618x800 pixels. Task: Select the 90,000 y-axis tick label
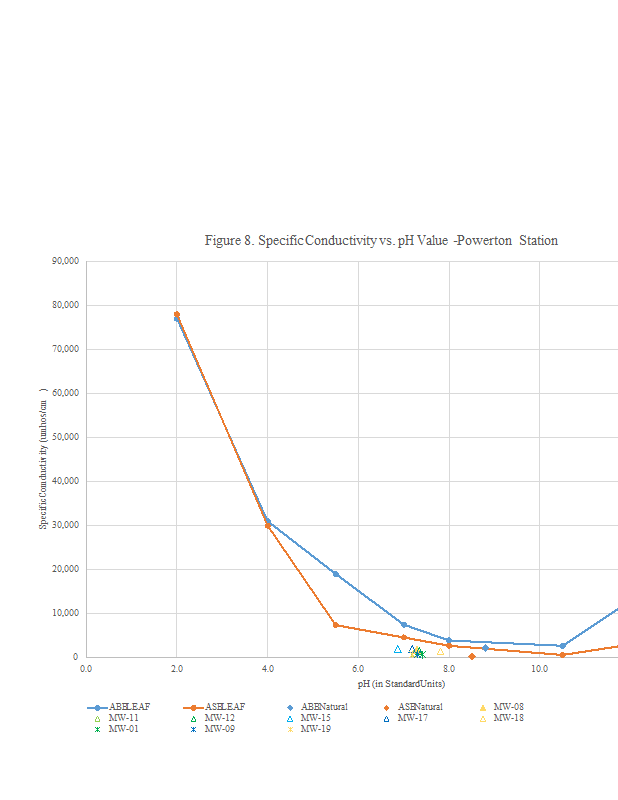(x=65, y=262)
